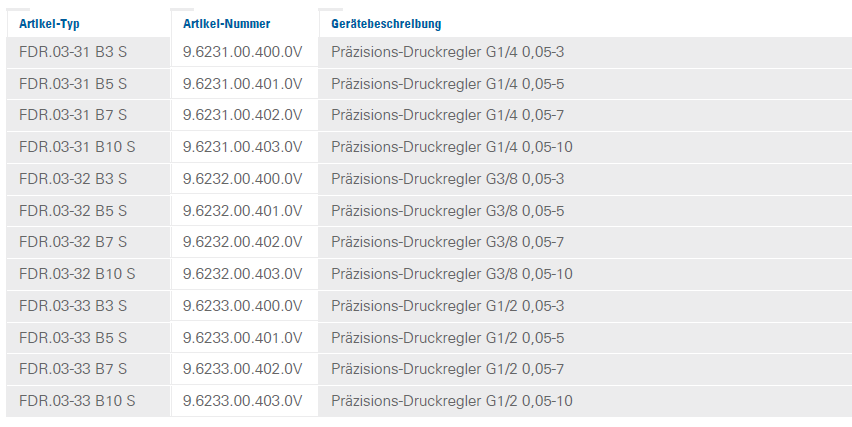The width and height of the screenshot is (852, 427).
Task: Click article number 9.6231.00.401.0V
Action: [x=243, y=84]
